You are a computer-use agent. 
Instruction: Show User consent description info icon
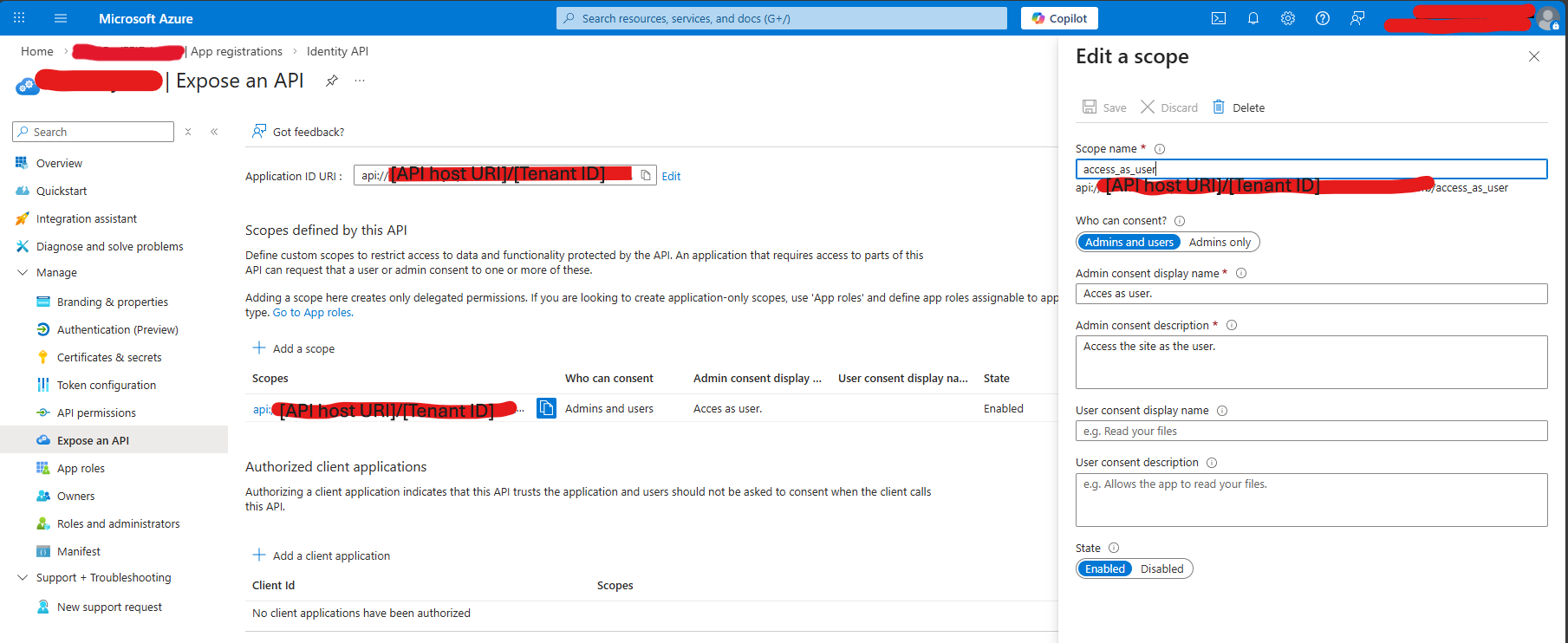tap(1212, 463)
